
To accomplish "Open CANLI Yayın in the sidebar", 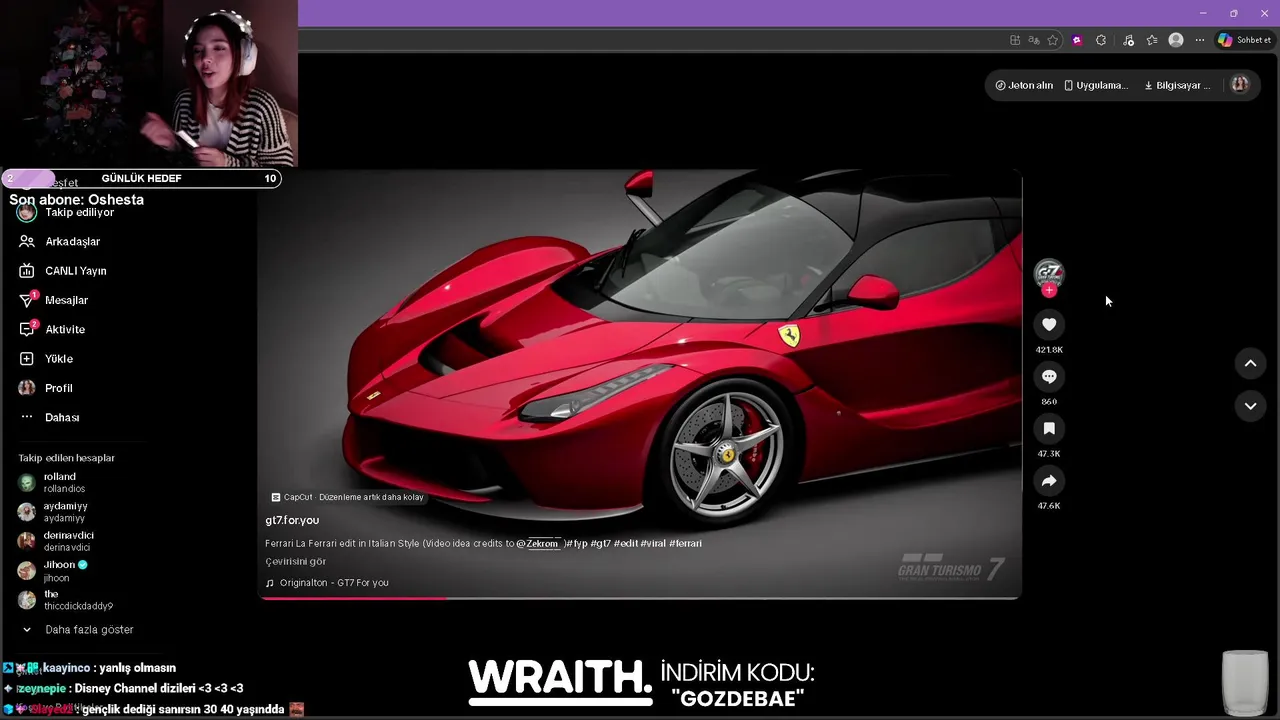I will point(63,271).
